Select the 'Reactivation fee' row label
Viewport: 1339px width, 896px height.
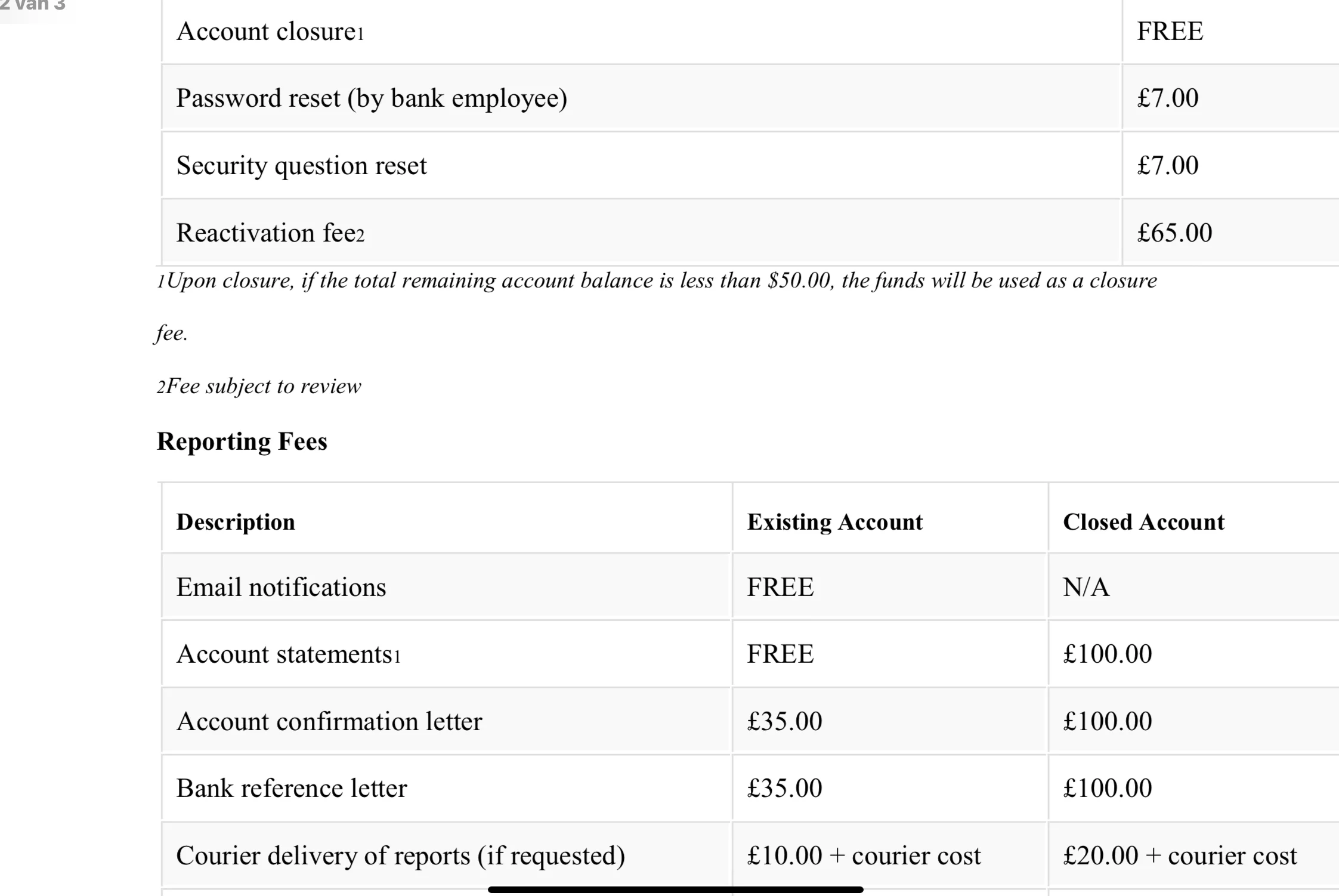pos(270,233)
